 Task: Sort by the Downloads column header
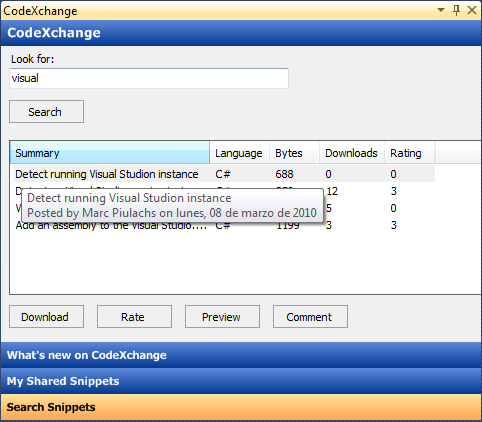tap(352, 153)
